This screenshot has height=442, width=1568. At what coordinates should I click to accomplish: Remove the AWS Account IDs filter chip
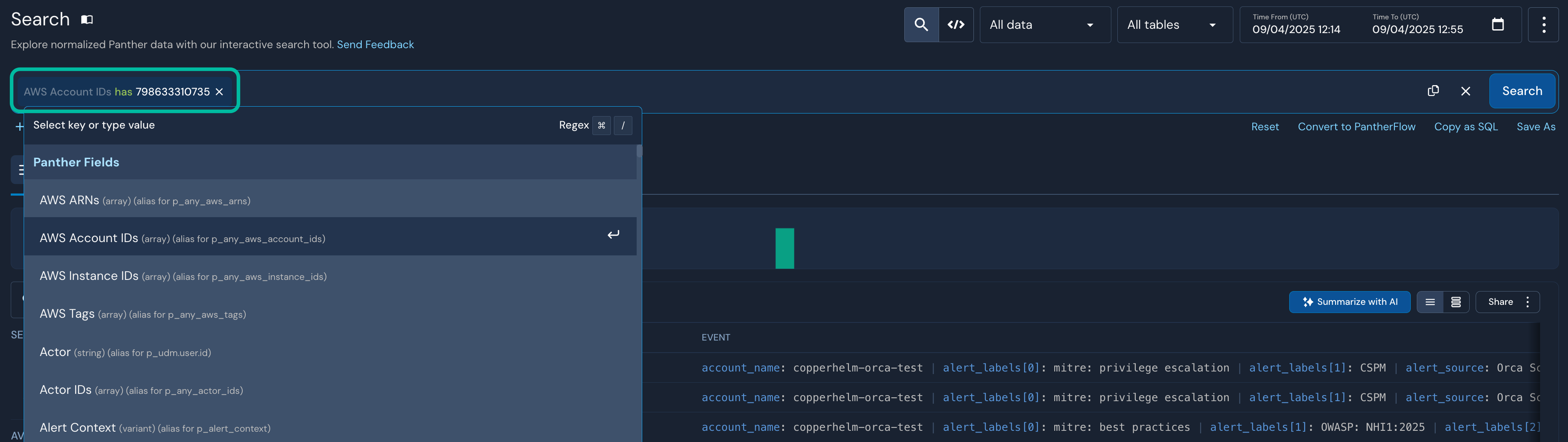(x=220, y=92)
